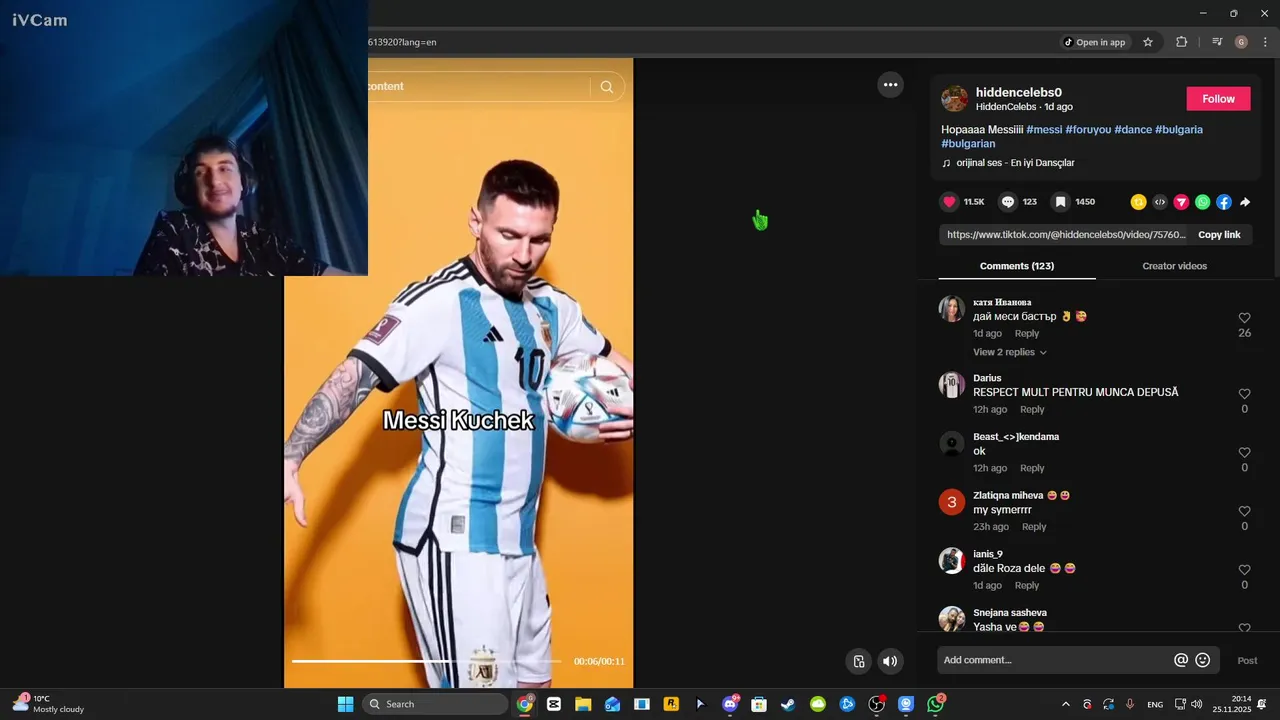
Task: Reply to катя Иванова's comment
Action: (x=1027, y=334)
